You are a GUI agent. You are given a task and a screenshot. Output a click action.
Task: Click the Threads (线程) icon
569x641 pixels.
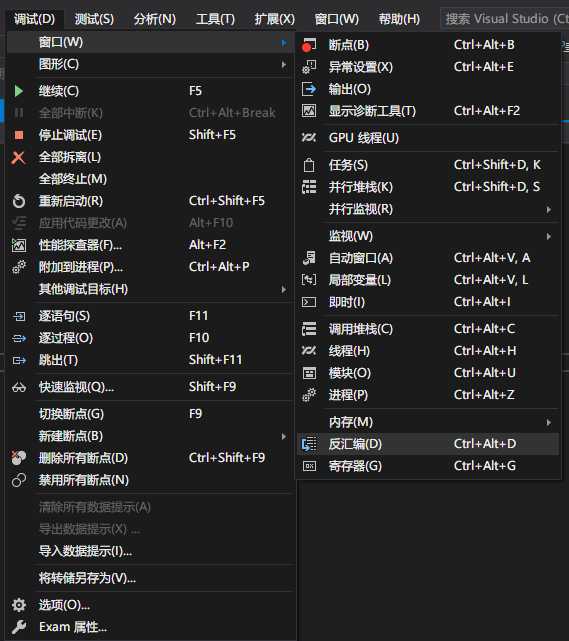pos(309,351)
